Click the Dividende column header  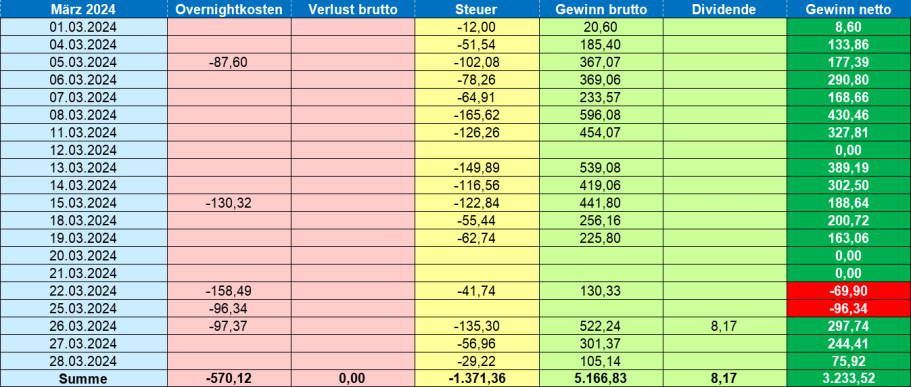[x=725, y=9]
